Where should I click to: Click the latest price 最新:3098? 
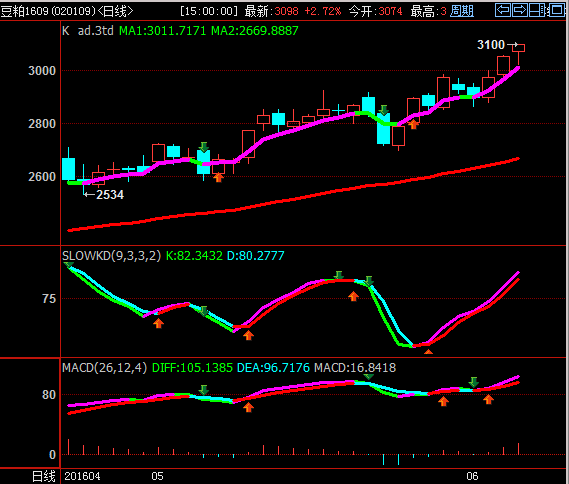click(271, 11)
